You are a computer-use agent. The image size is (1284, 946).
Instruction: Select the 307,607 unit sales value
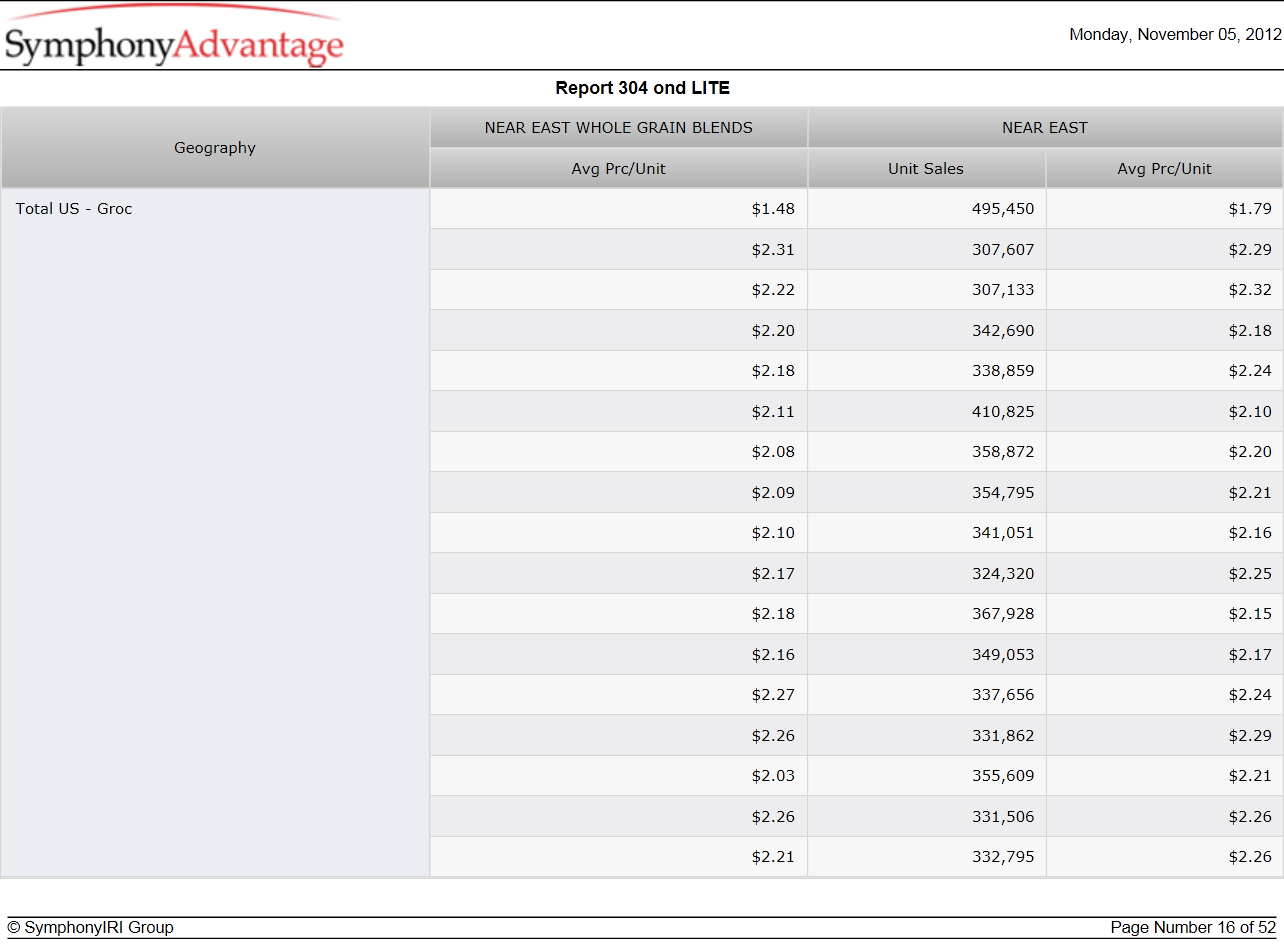(x=1003, y=250)
